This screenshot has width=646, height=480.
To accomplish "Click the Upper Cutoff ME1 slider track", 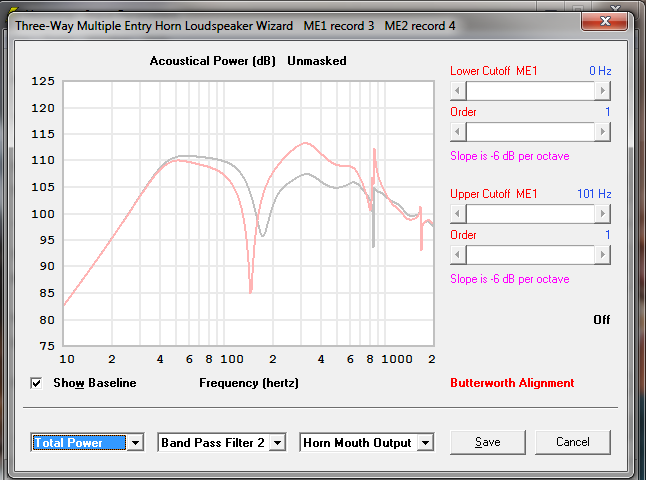I will coord(530,213).
